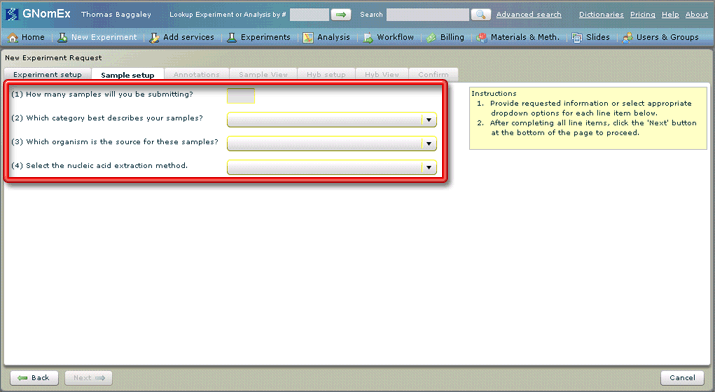
Task: Open the Dictionaries link
Action: (601, 15)
